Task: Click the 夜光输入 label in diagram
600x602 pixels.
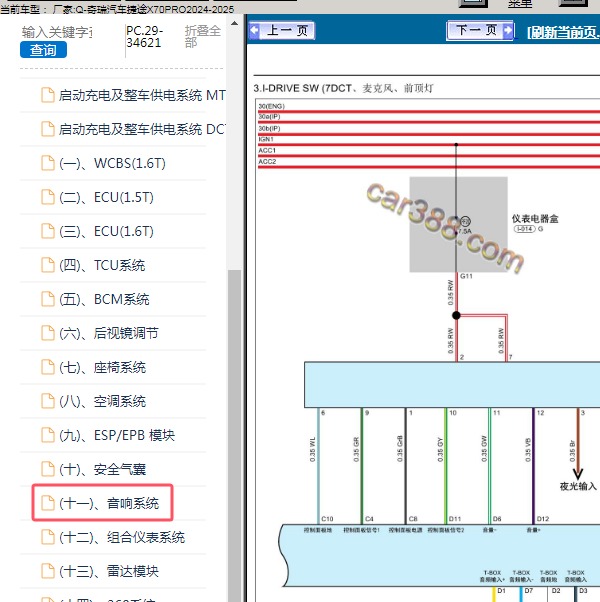Action: click(578, 486)
